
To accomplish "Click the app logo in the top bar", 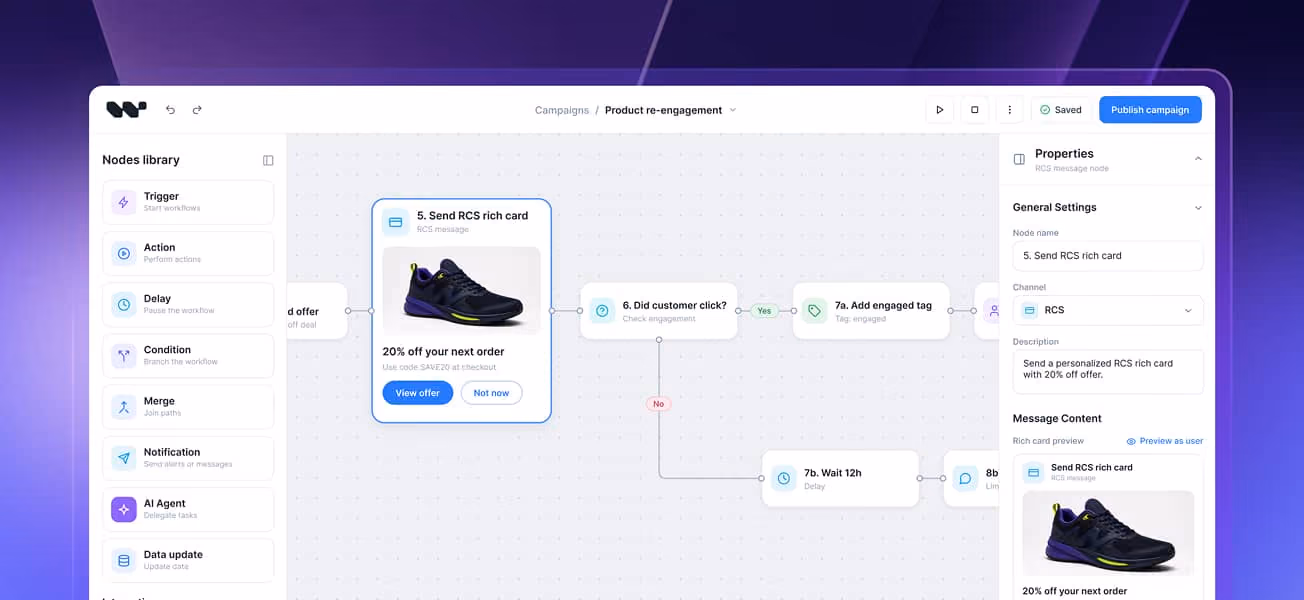I will (127, 110).
